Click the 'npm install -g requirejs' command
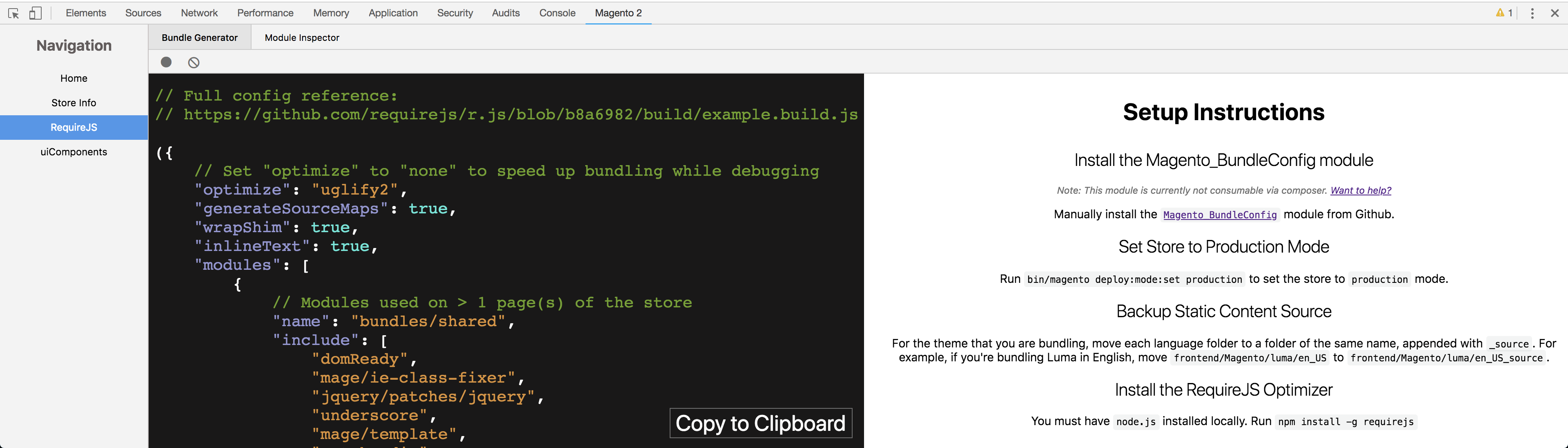Screen dimensions: 1568x448 pos(1346,422)
